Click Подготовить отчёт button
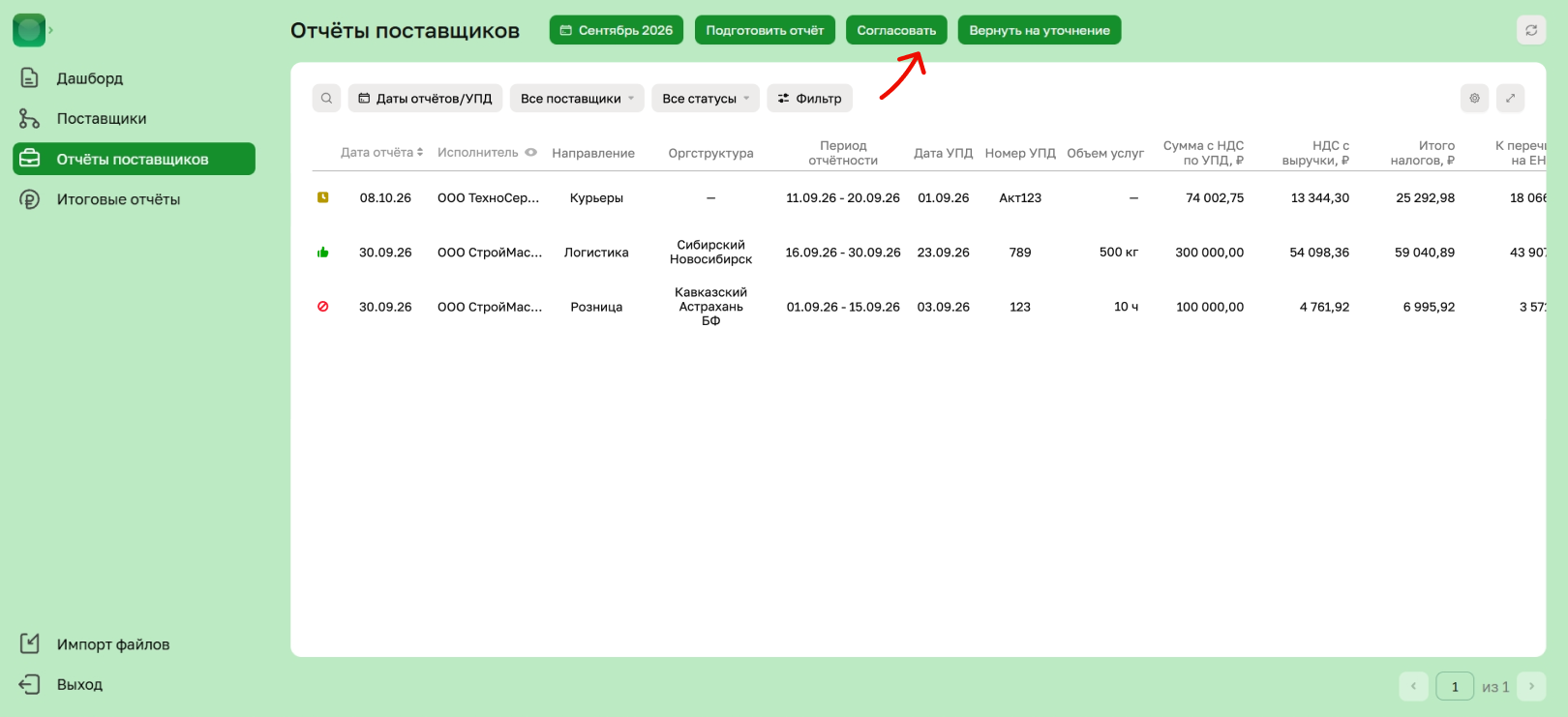Image resolution: width=1568 pixels, height=717 pixels. [765, 30]
